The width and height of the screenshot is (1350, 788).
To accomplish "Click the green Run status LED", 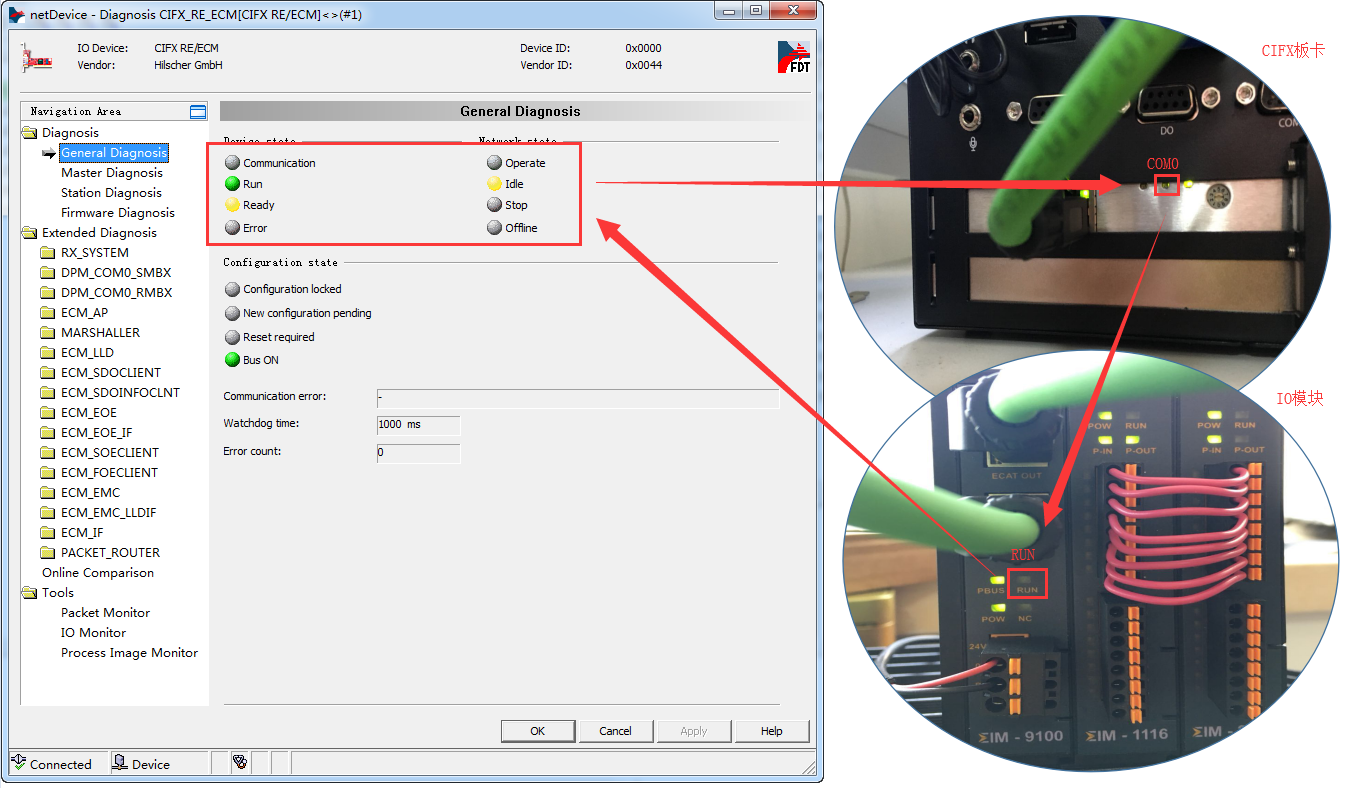I will coord(232,184).
